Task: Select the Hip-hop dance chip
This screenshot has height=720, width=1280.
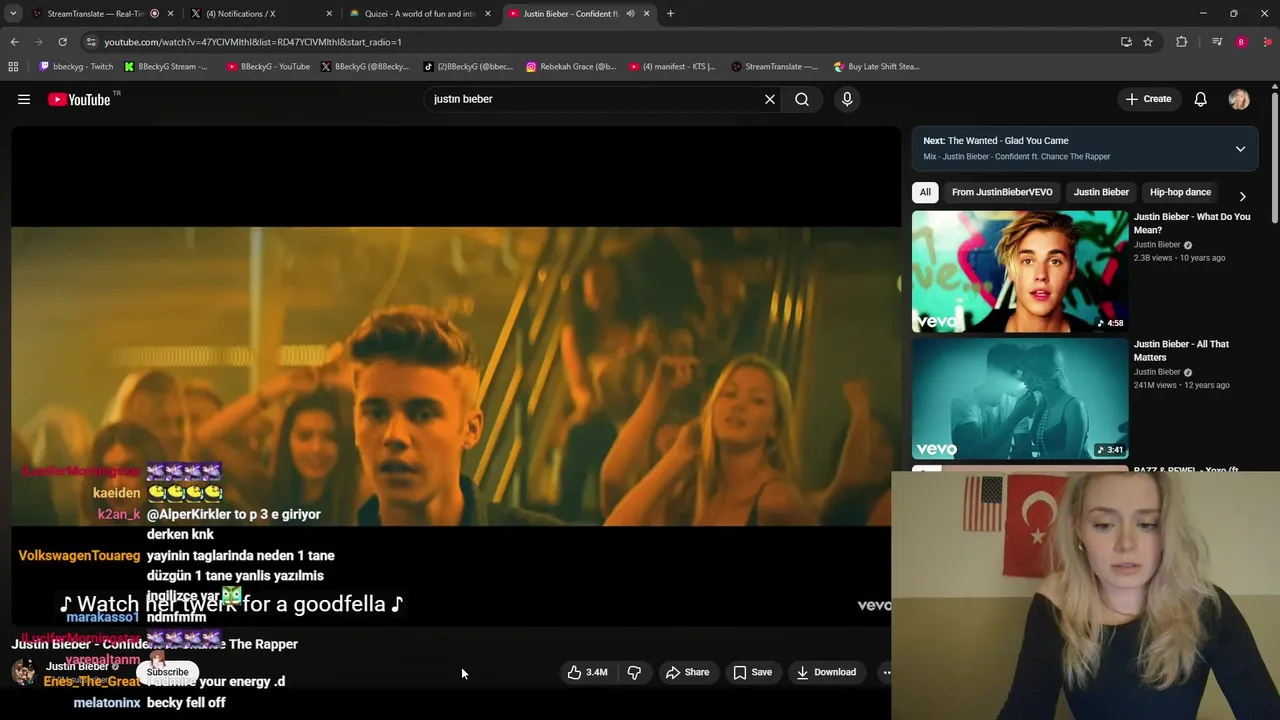Action: 1180,192
